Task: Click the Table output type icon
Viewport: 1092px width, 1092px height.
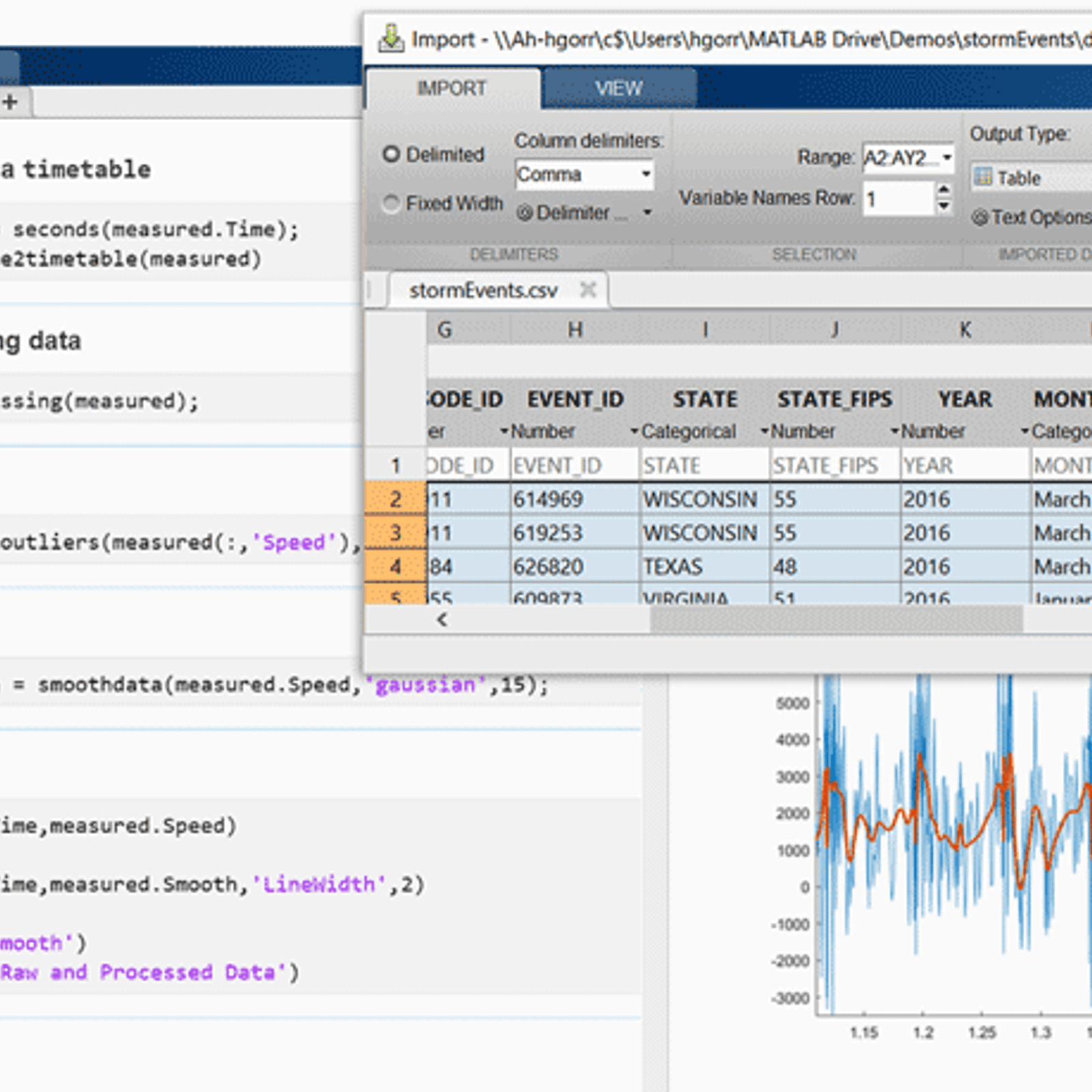Action: (983, 177)
